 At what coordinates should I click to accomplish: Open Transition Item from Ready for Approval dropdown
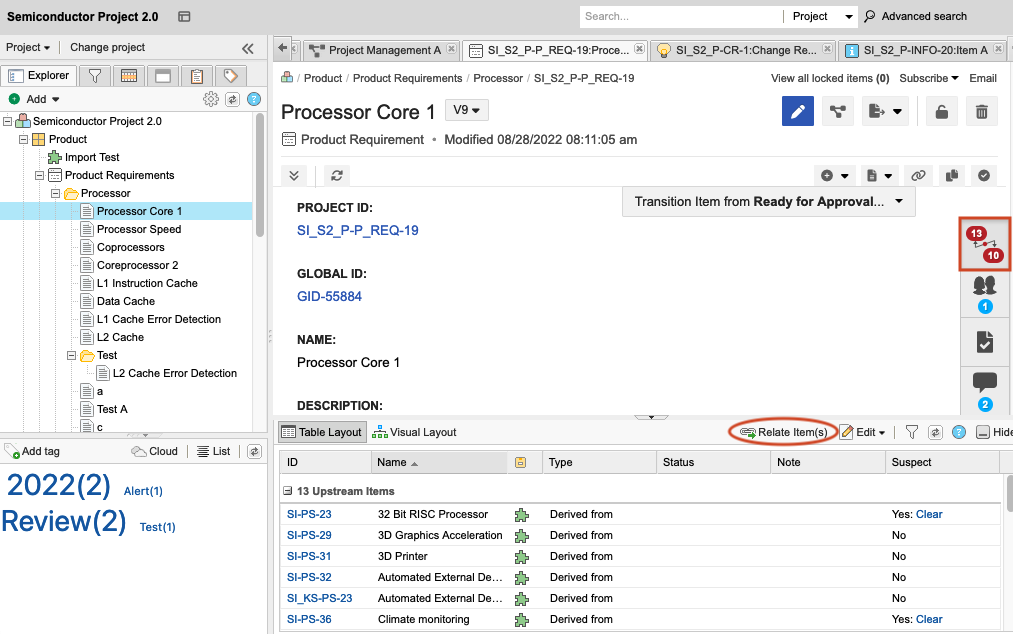point(769,201)
